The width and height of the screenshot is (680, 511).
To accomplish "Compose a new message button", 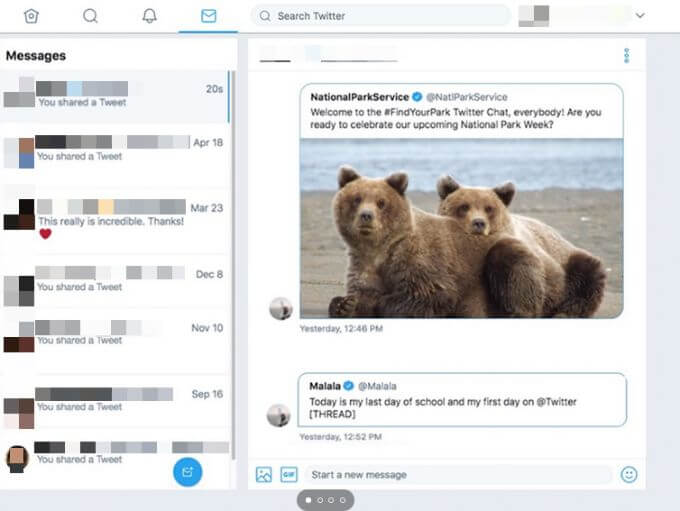I will [x=187, y=472].
